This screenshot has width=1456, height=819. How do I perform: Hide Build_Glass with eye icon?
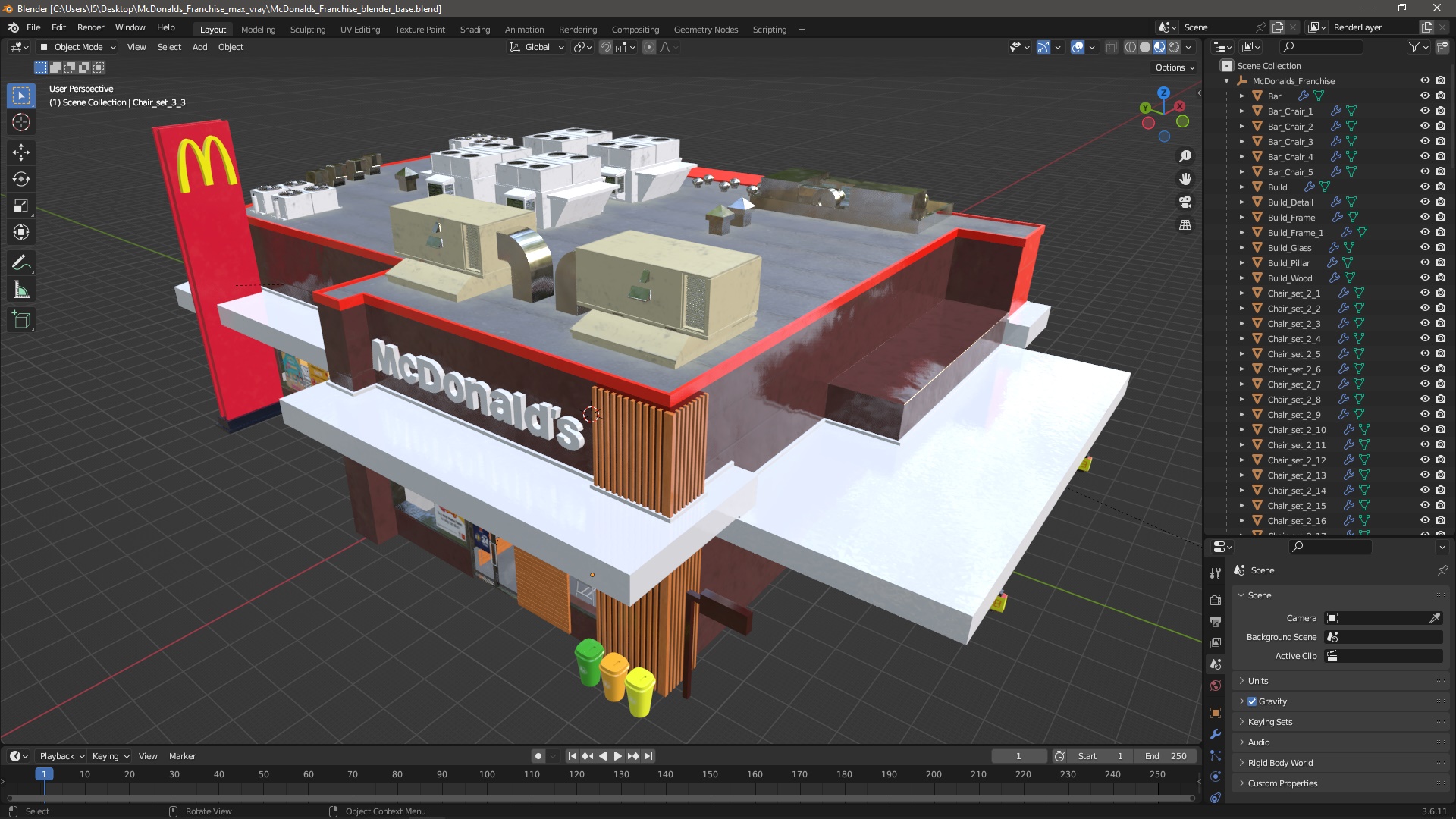[x=1425, y=248]
